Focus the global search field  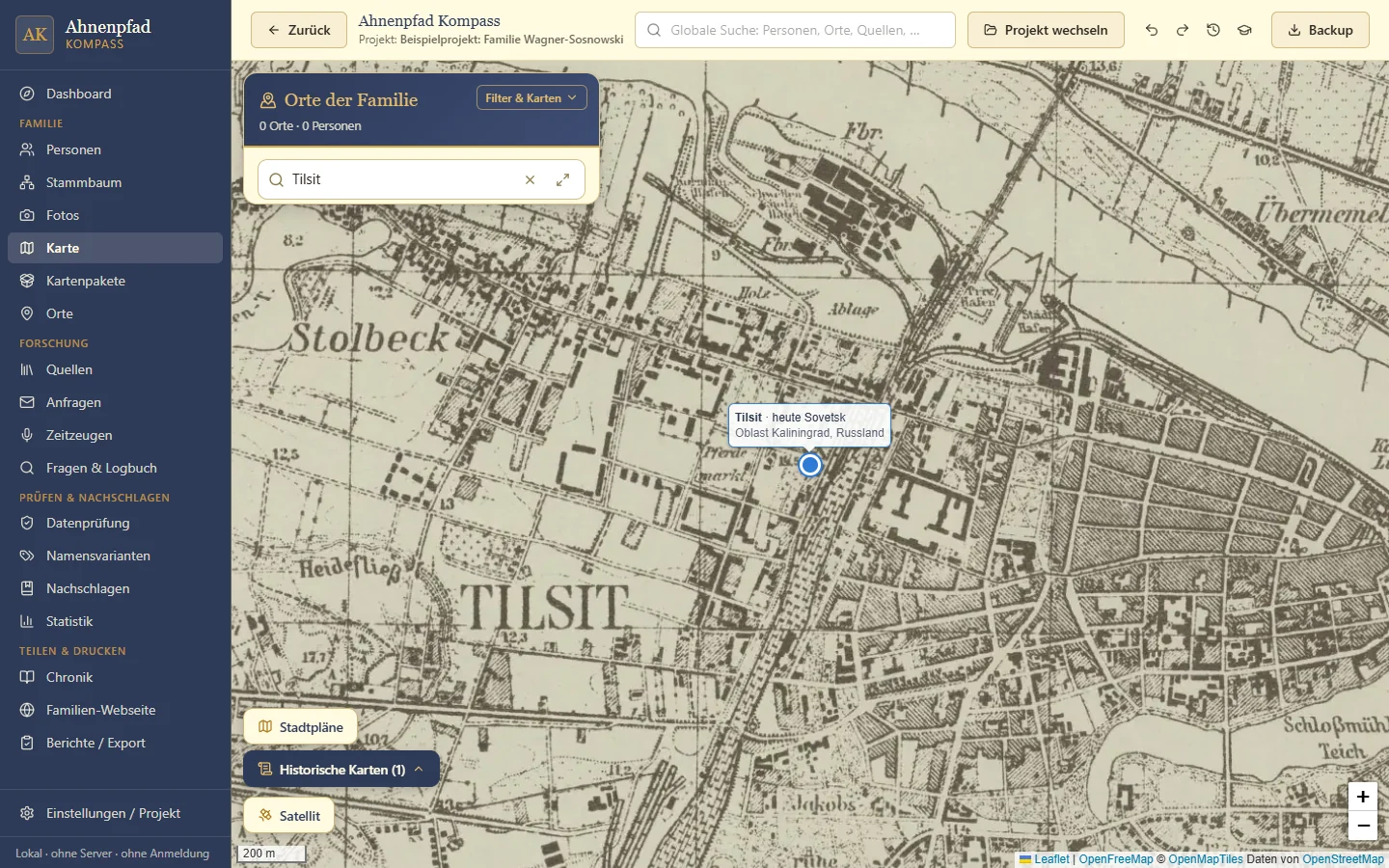click(x=795, y=30)
